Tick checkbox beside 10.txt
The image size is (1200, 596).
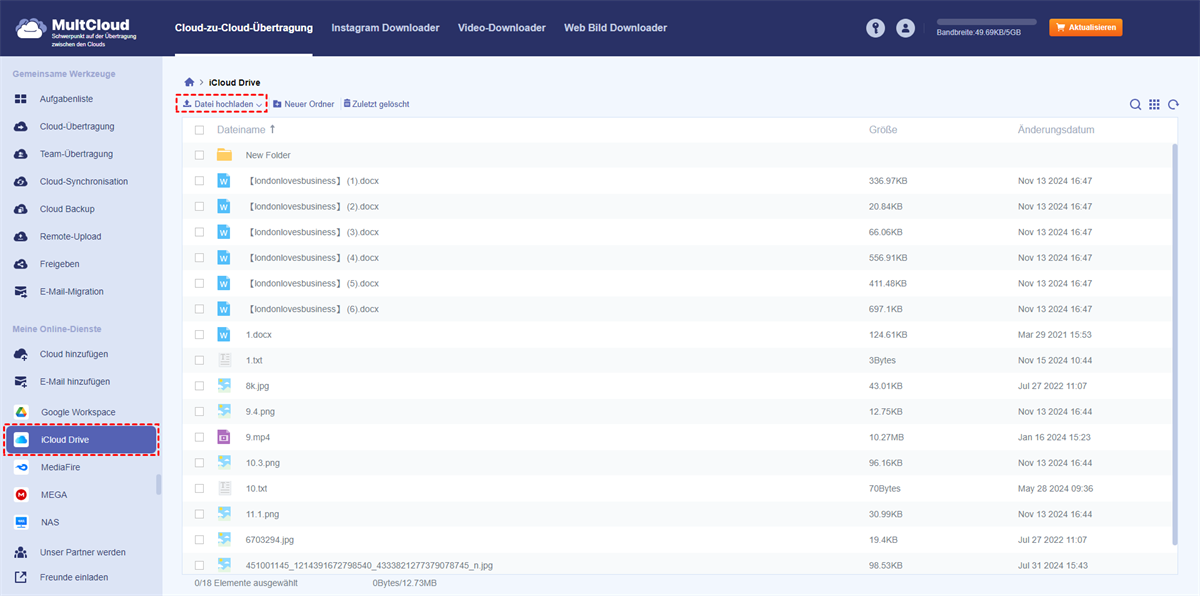click(x=199, y=489)
